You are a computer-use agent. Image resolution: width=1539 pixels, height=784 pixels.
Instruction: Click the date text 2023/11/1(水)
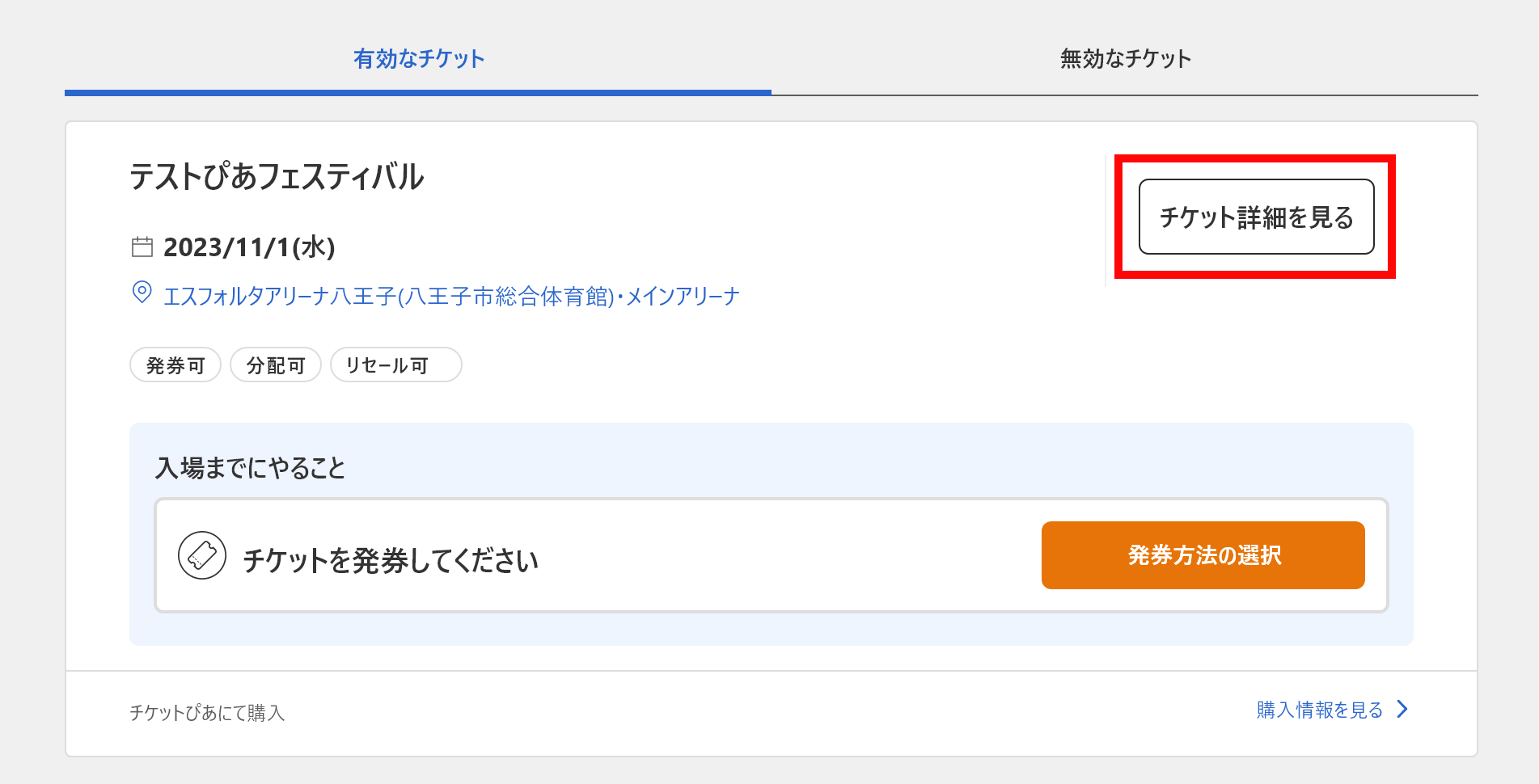point(249,247)
